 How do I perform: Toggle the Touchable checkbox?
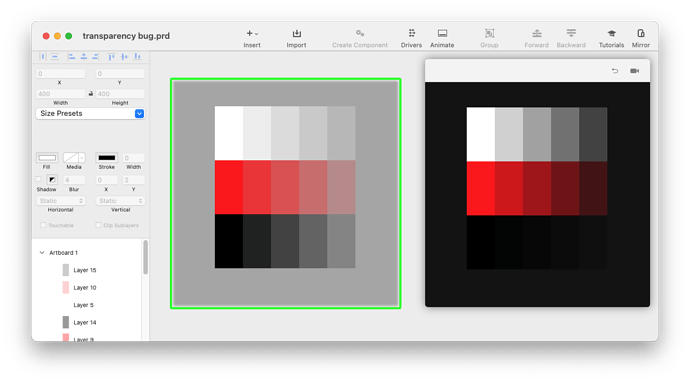[43, 225]
